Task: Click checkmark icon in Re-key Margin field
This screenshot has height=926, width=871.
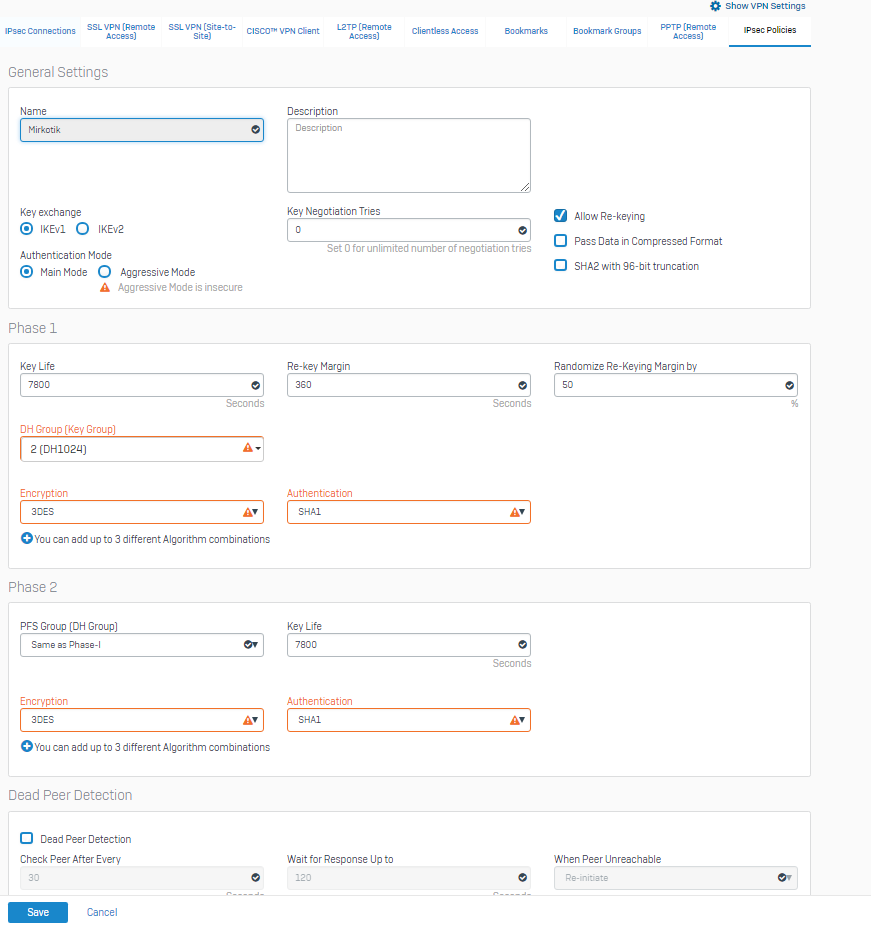Action: click(x=522, y=385)
